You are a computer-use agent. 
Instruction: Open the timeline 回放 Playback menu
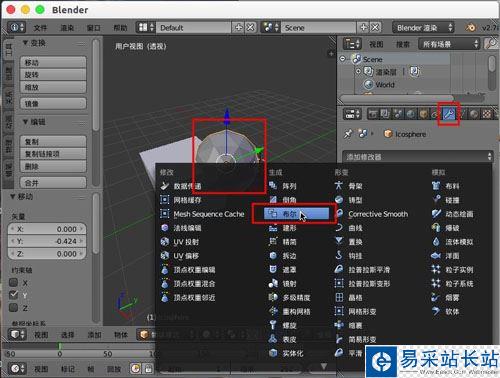click(x=113, y=369)
